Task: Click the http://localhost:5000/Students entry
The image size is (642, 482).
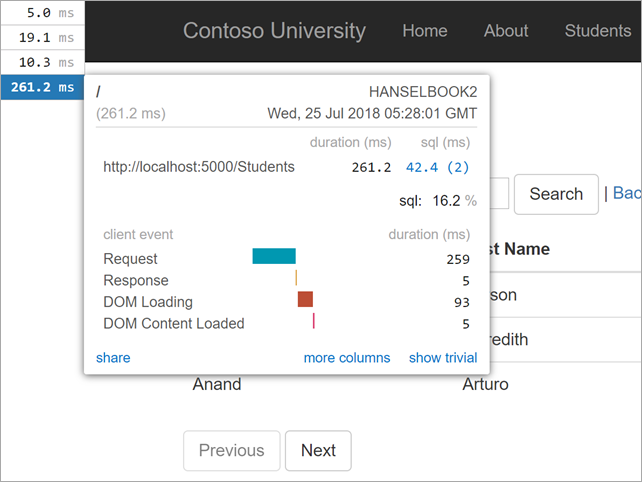Action: click(199, 167)
